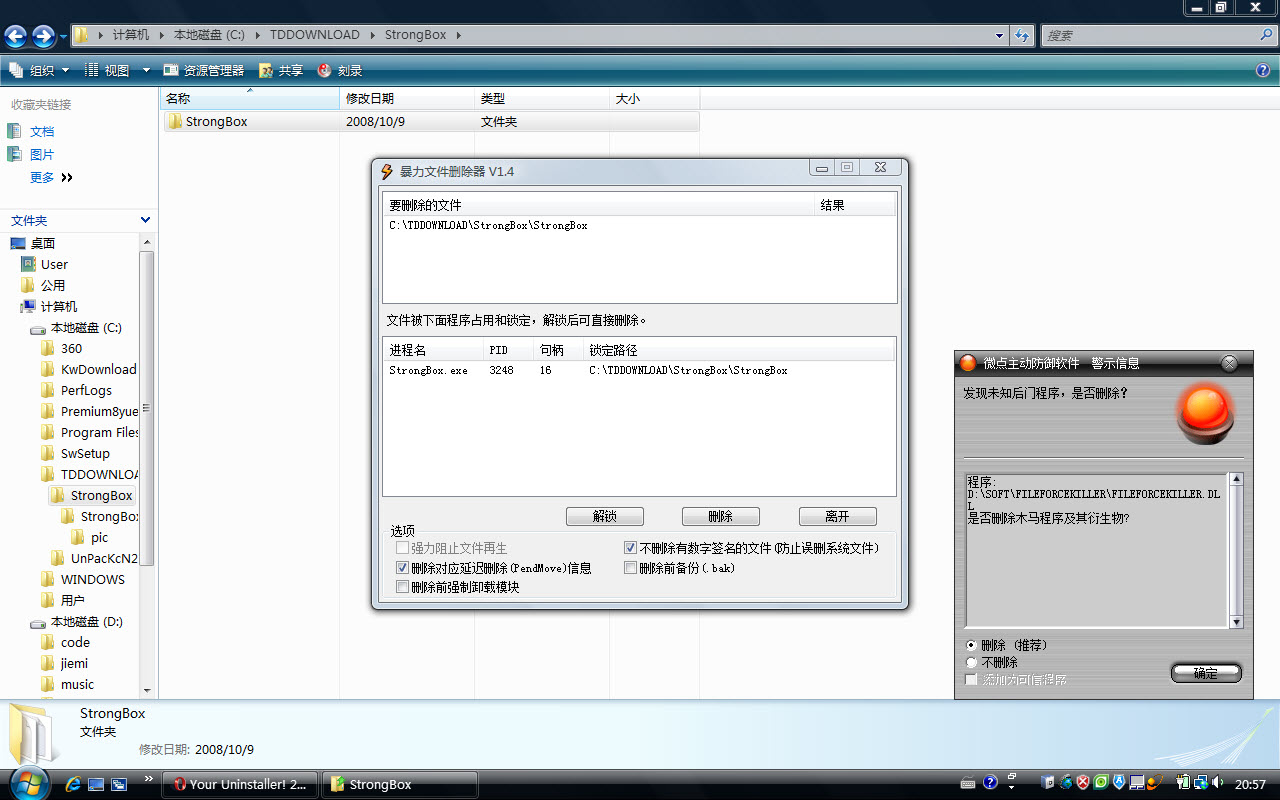Click 确定 button in 微点 alert
The height and width of the screenshot is (800, 1280).
click(1206, 673)
